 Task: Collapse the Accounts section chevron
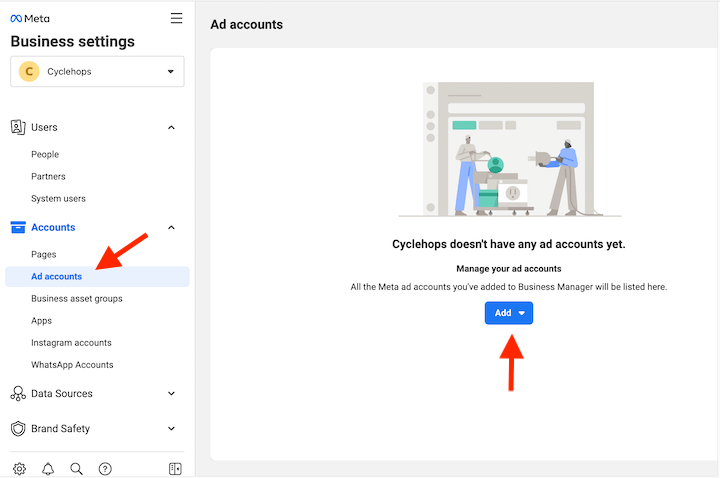(171, 228)
